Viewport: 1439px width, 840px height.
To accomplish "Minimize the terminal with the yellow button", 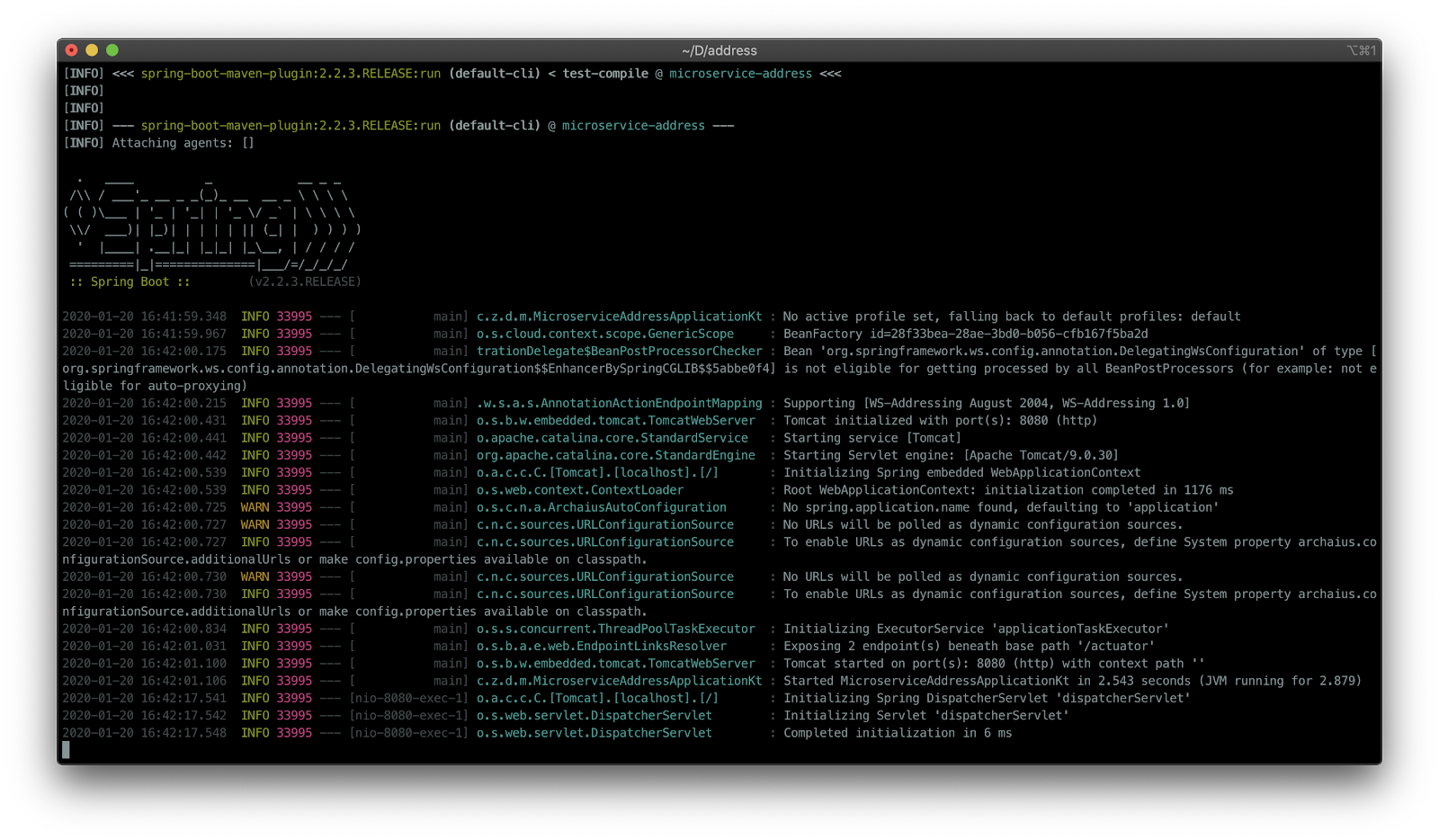I will coord(92,50).
